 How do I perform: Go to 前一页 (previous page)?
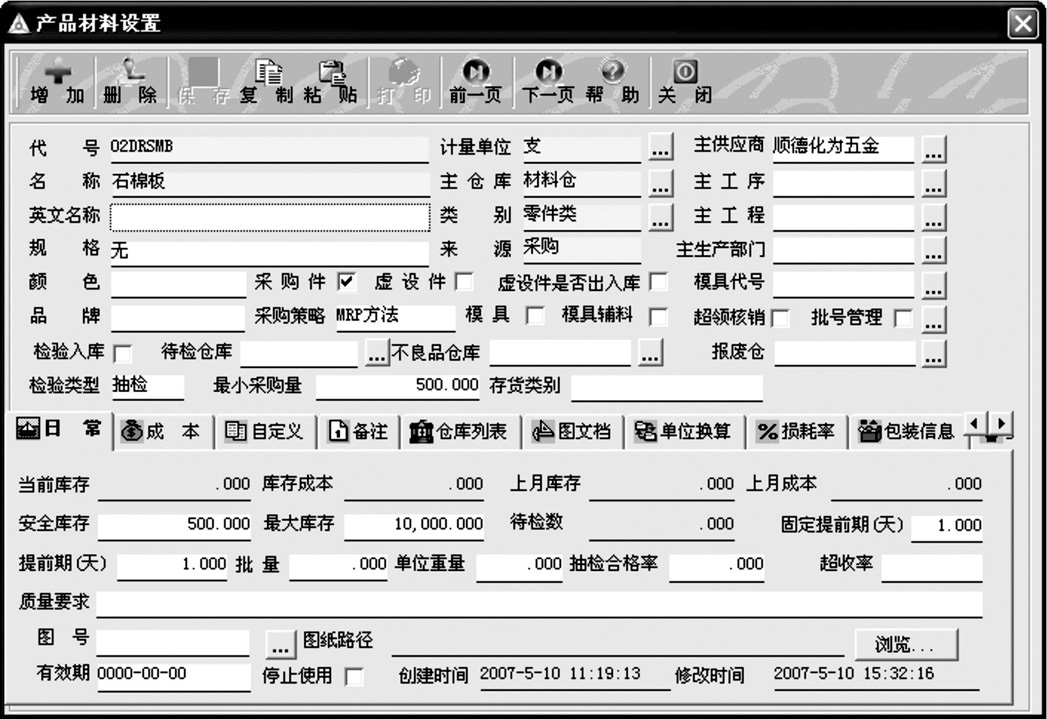click(x=475, y=83)
